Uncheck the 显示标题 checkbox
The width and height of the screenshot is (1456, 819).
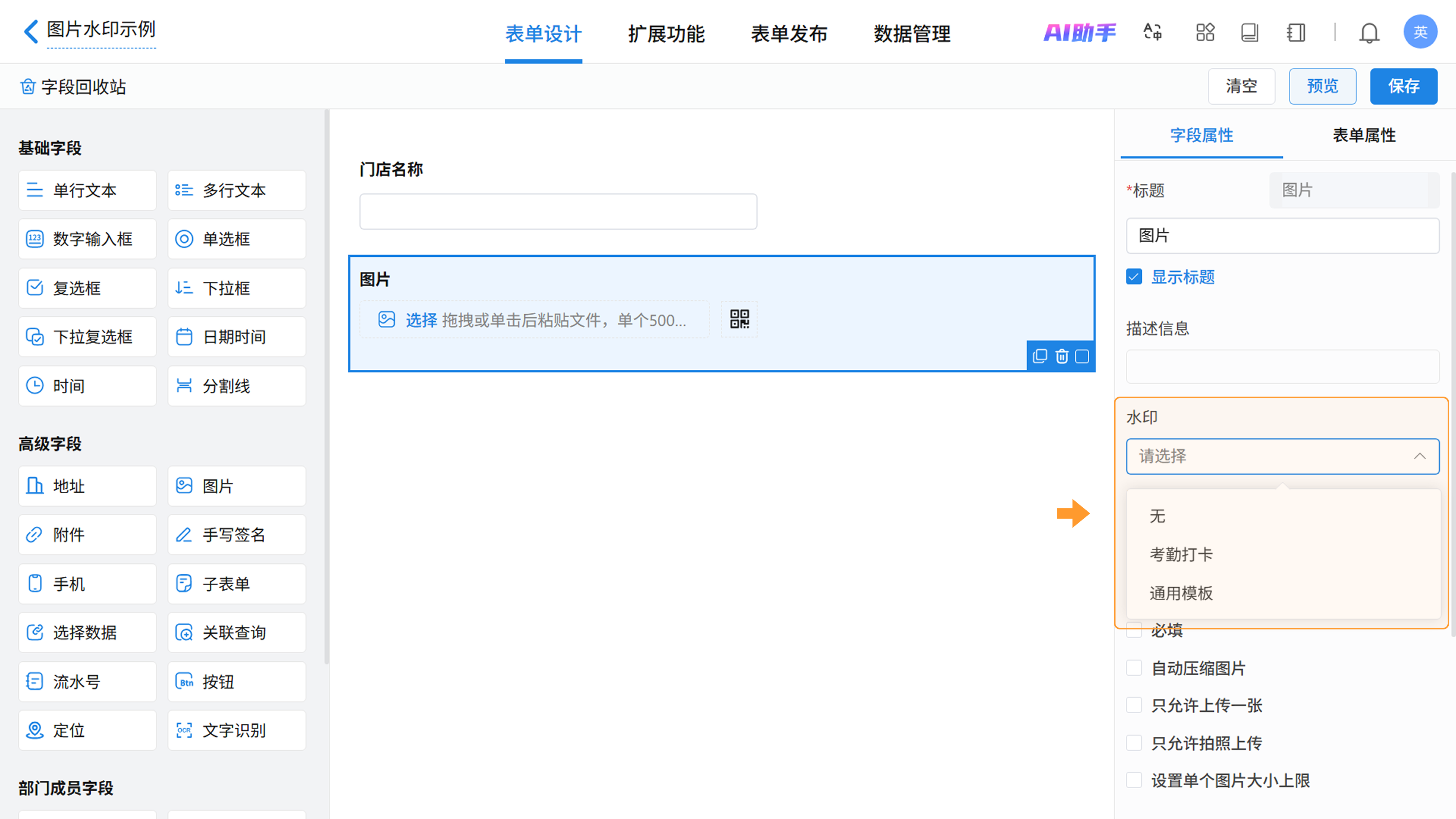pyautogui.click(x=1134, y=277)
